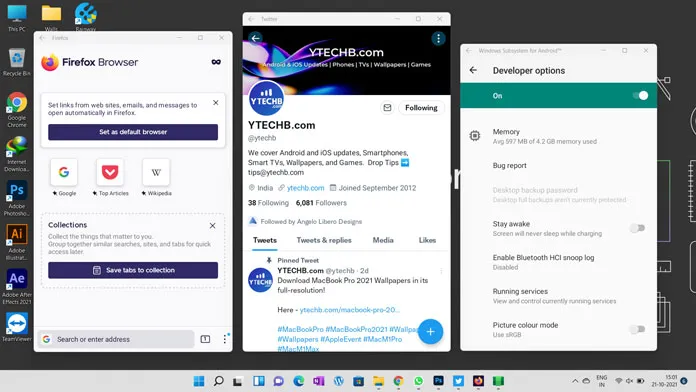Viewport: 696px width, 392px height.
Task: Open the Walls folder on desktop
Action: (51, 18)
